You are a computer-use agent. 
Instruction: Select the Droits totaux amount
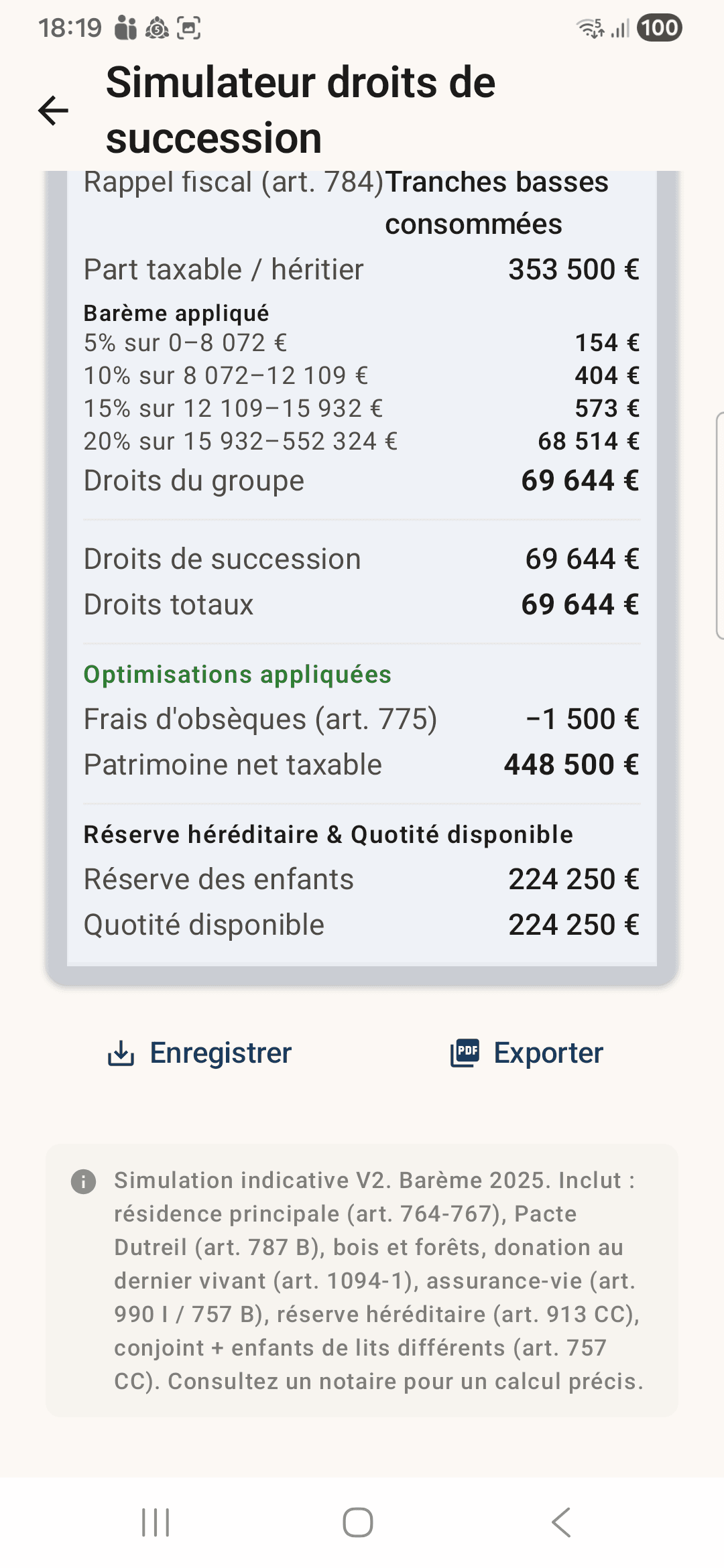pyautogui.click(x=581, y=604)
